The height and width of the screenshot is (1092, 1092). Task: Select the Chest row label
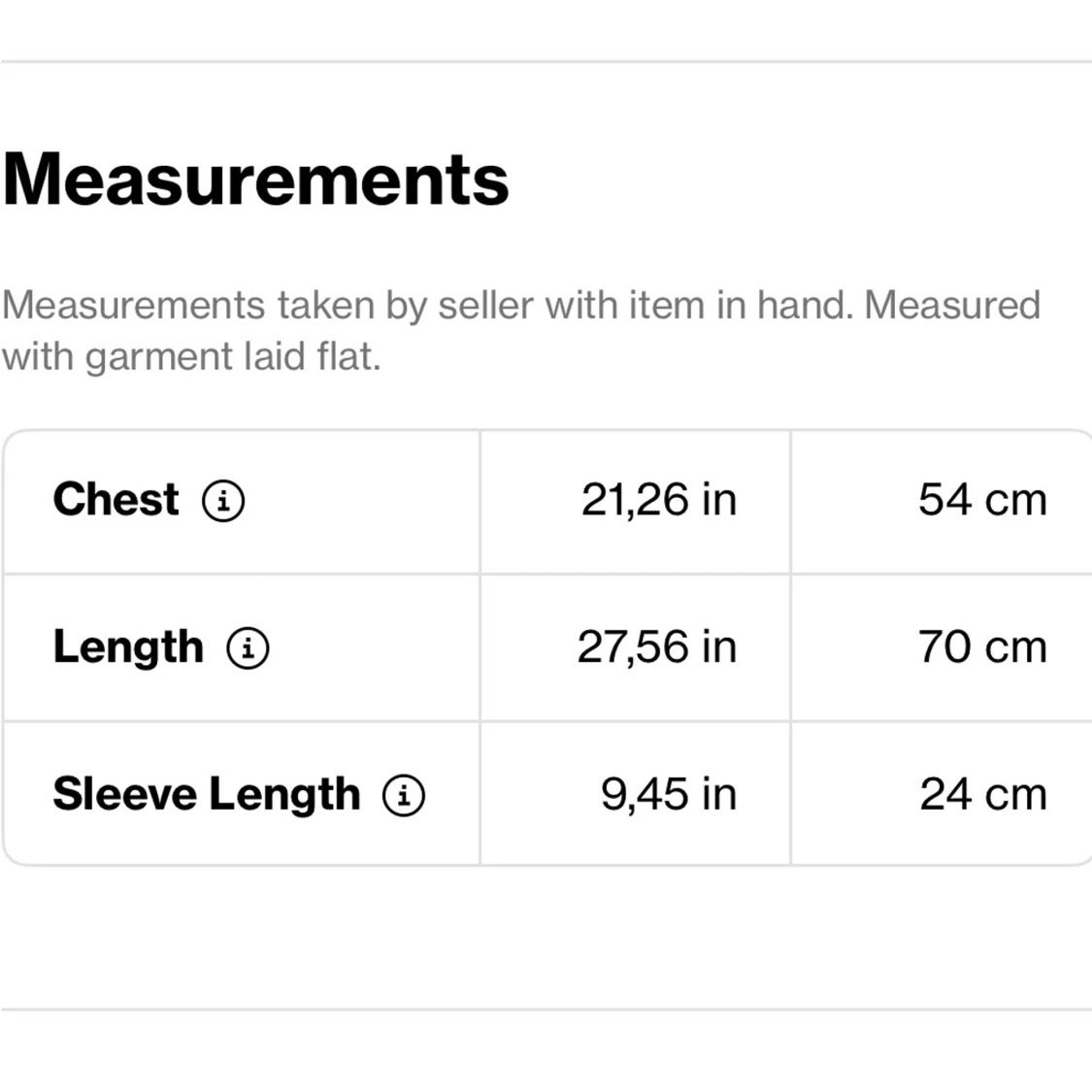coord(116,500)
